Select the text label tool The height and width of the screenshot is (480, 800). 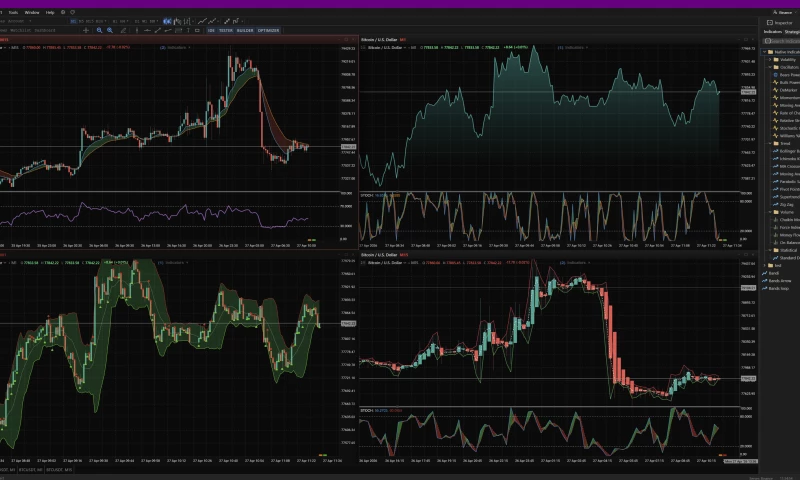188,31
